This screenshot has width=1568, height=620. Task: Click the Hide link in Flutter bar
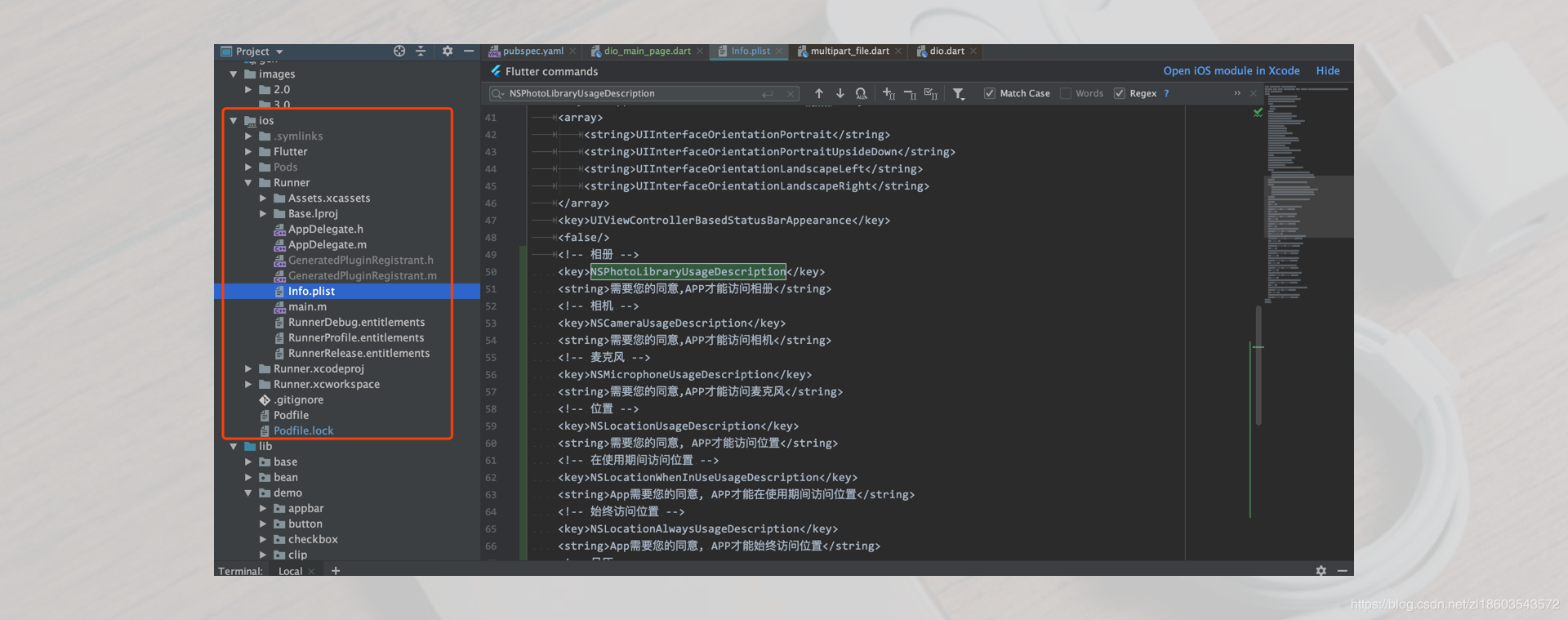coord(1328,71)
